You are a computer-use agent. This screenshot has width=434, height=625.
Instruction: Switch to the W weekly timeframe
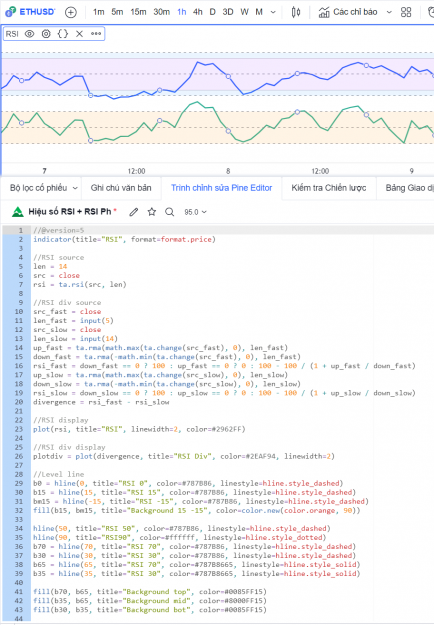click(x=244, y=12)
